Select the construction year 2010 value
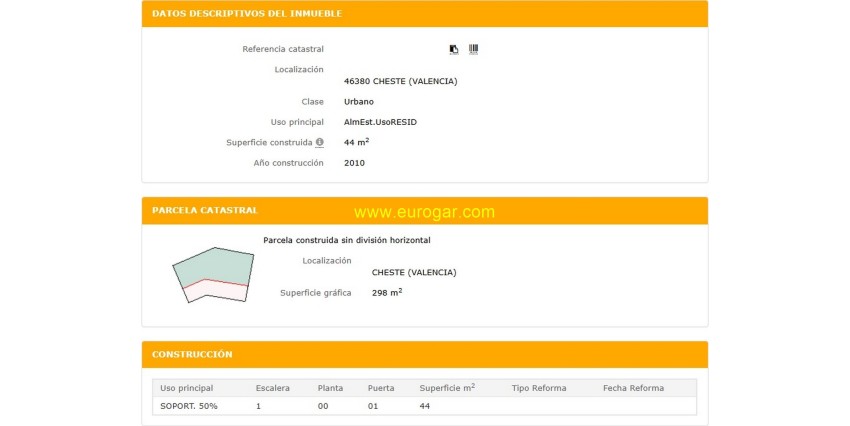This screenshot has width=850, height=426. tap(354, 163)
